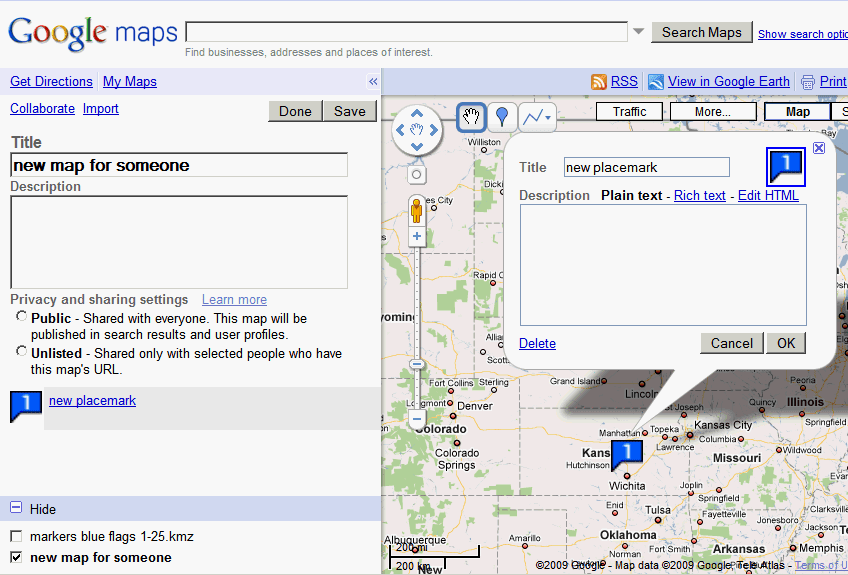The width and height of the screenshot is (848, 575).
Task: Click the RSS link
Action: [624, 82]
